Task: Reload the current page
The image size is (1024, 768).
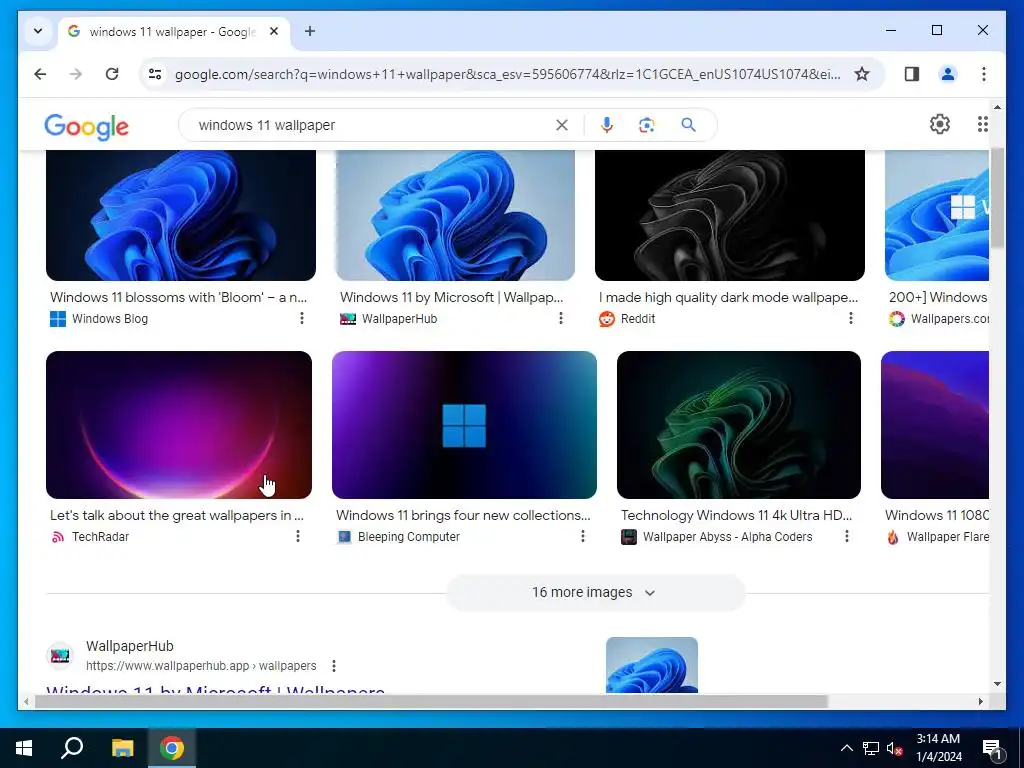Action: tap(112, 74)
